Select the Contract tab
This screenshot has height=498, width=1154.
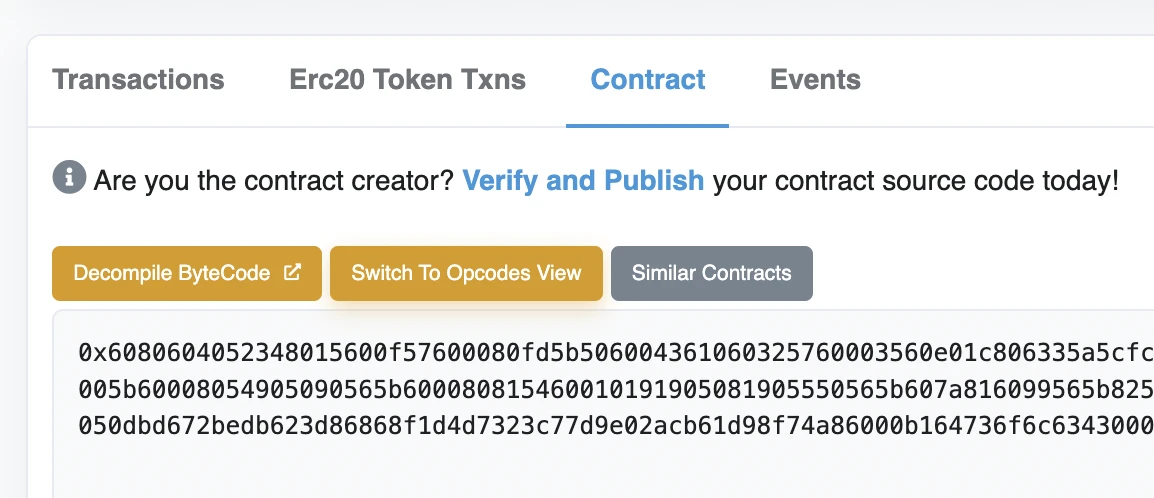[648, 80]
